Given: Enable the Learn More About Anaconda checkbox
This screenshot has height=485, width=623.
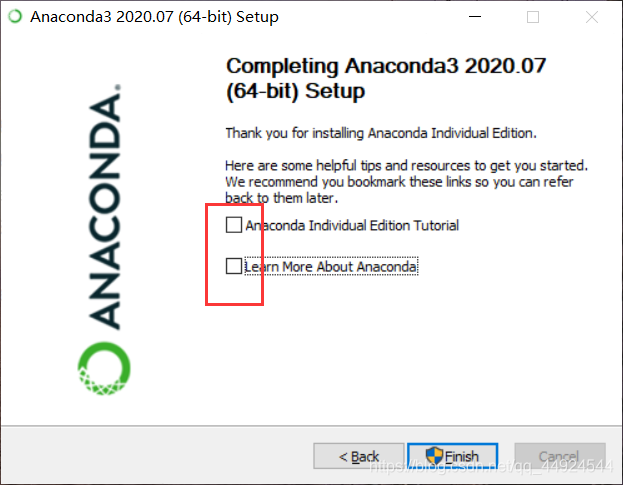Looking at the screenshot, I should point(234,266).
